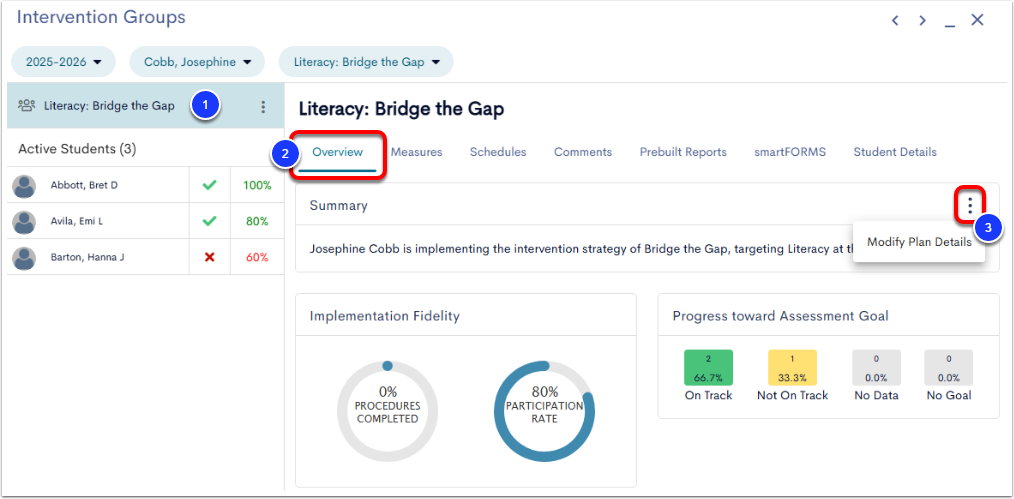Open the Literacy: Bridge the Gap dropdown
The width and height of the screenshot is (1014, 499).
pyautogui.click(x=366, y=62)
